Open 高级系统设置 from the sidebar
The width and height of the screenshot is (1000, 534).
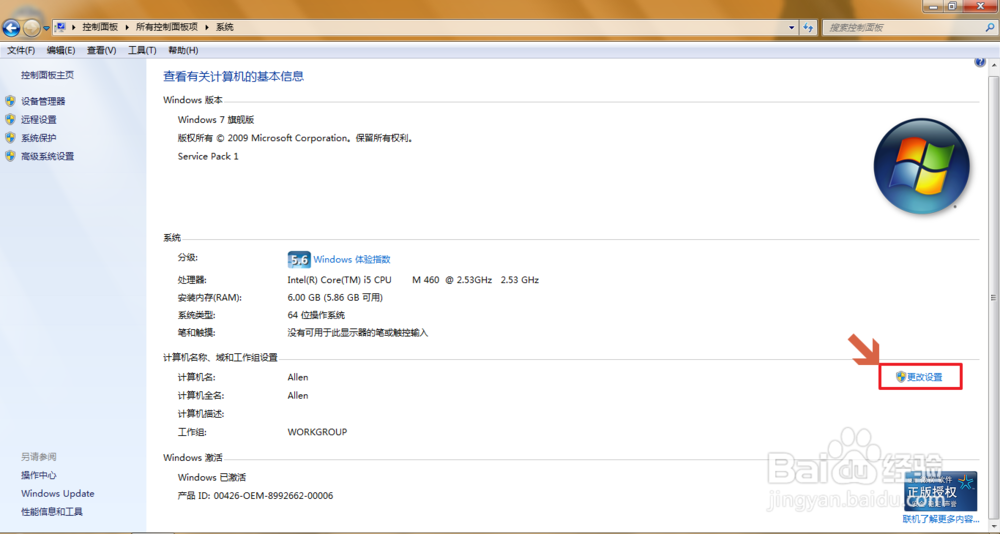[47, 156]
